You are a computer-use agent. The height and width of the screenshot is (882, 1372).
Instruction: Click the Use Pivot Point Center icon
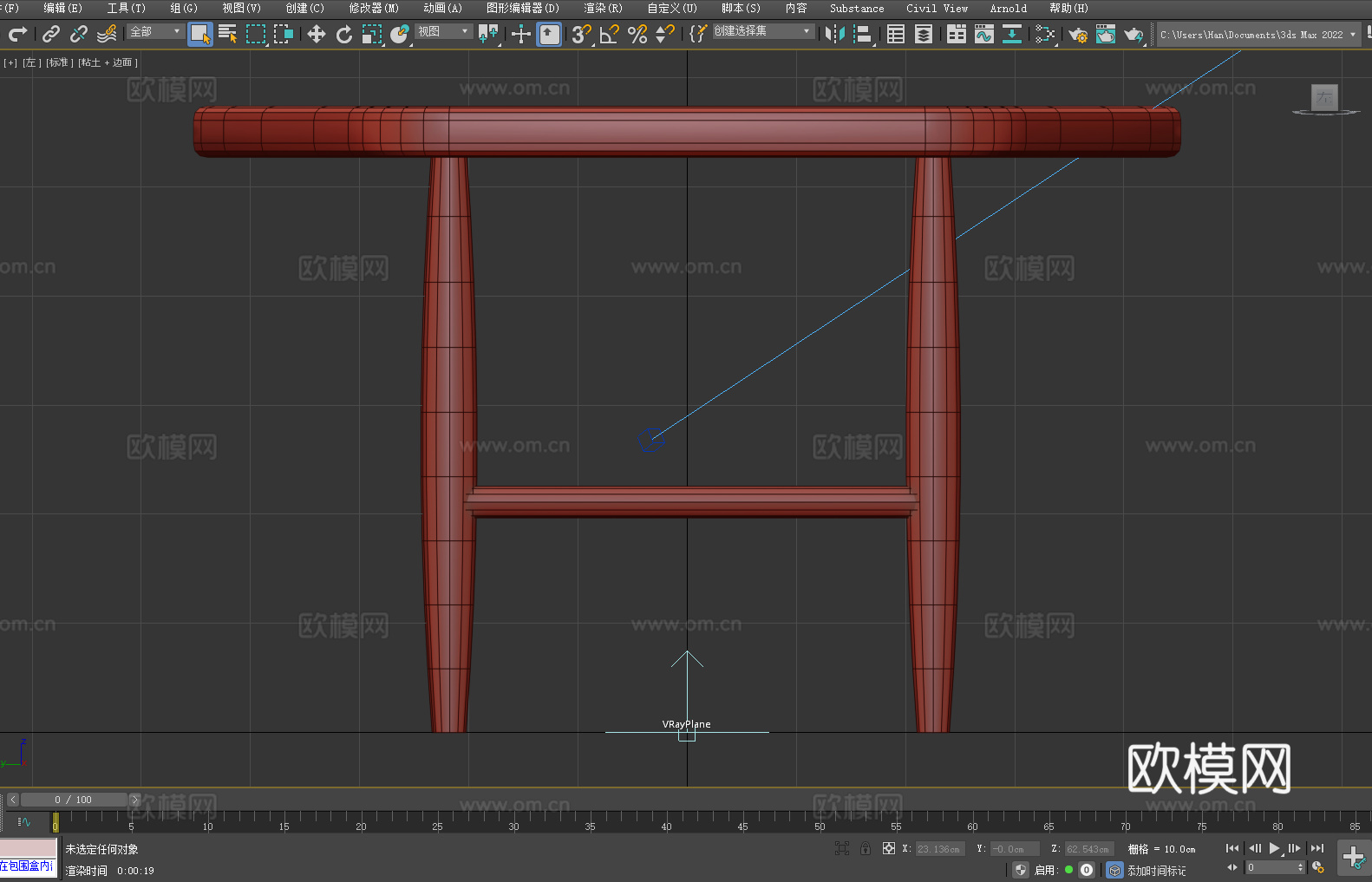pyautogui.click(x=488, y=34)
